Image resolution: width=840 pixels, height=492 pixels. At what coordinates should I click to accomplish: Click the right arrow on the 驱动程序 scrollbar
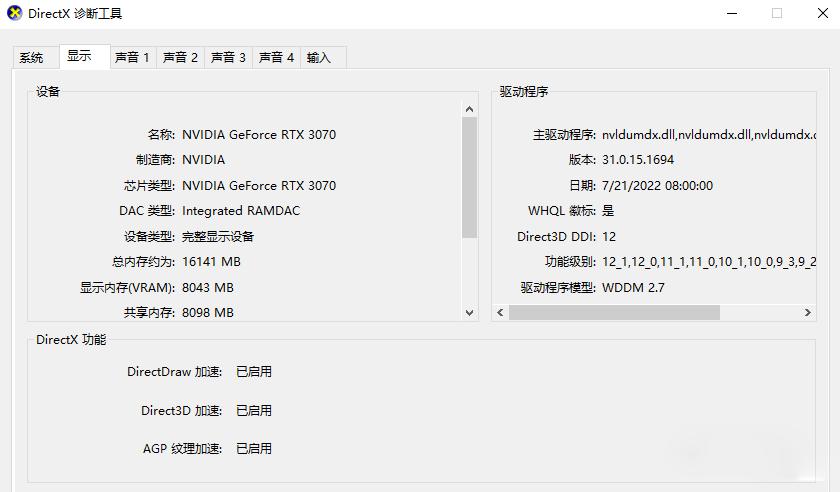coord(807,312)
